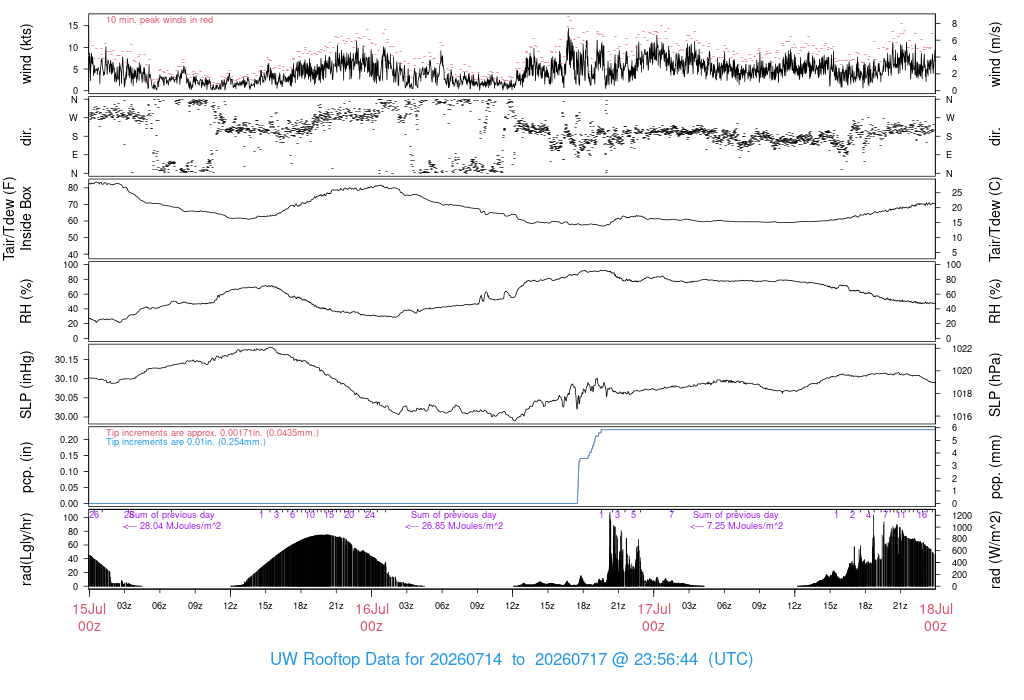
Task: Click the '0.05' precipitation tick value
Action: click(x=69, y=488)
